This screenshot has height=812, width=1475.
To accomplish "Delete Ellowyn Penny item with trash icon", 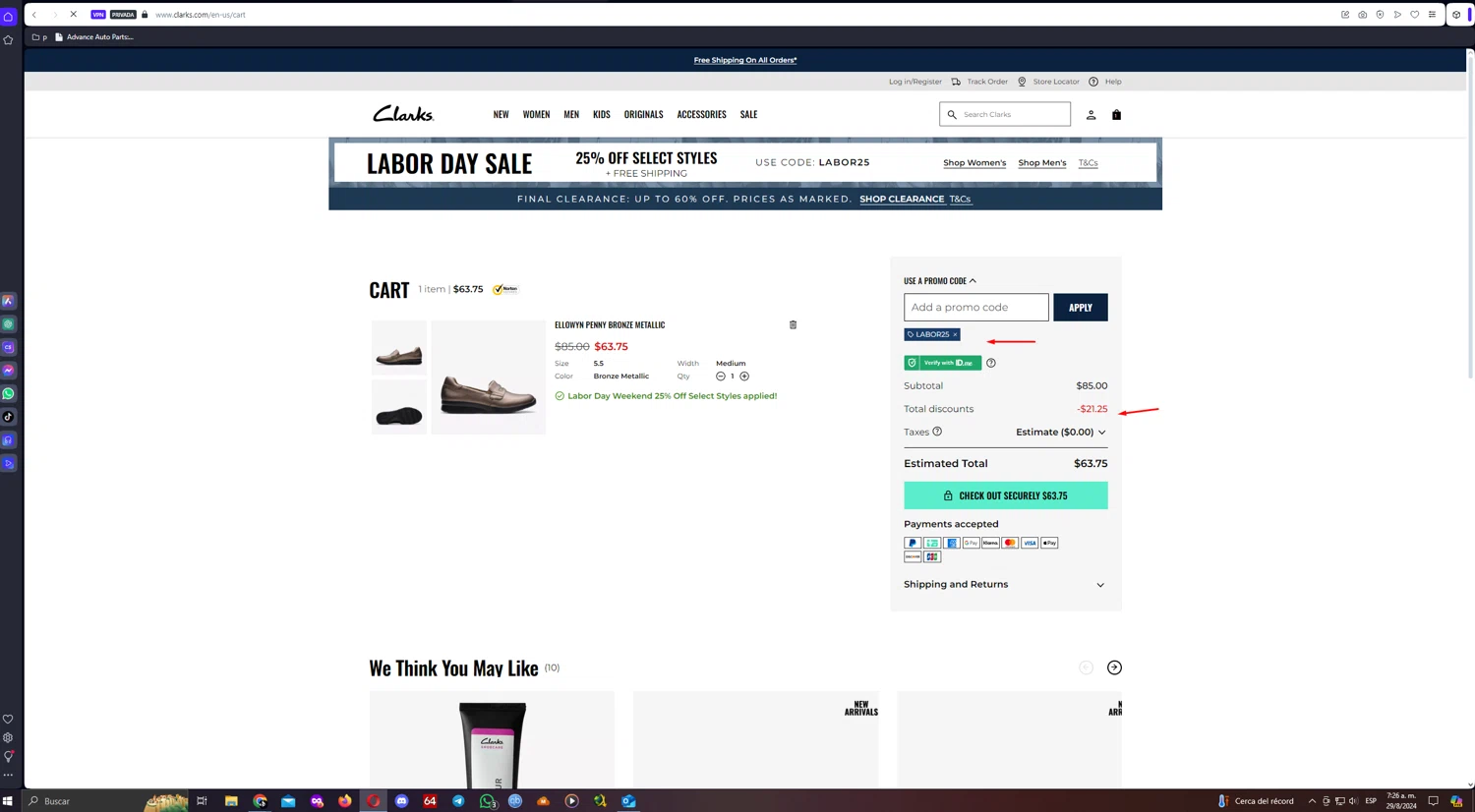I will click(793, 324).
